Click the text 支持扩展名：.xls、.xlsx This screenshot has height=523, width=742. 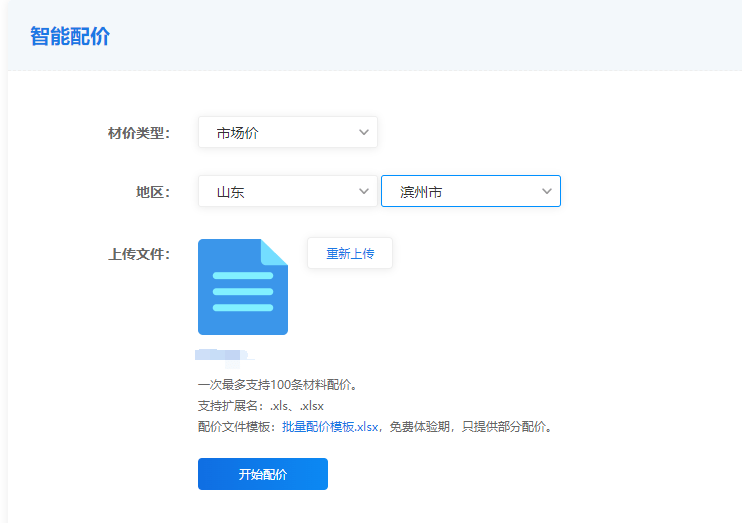(261, 406)
